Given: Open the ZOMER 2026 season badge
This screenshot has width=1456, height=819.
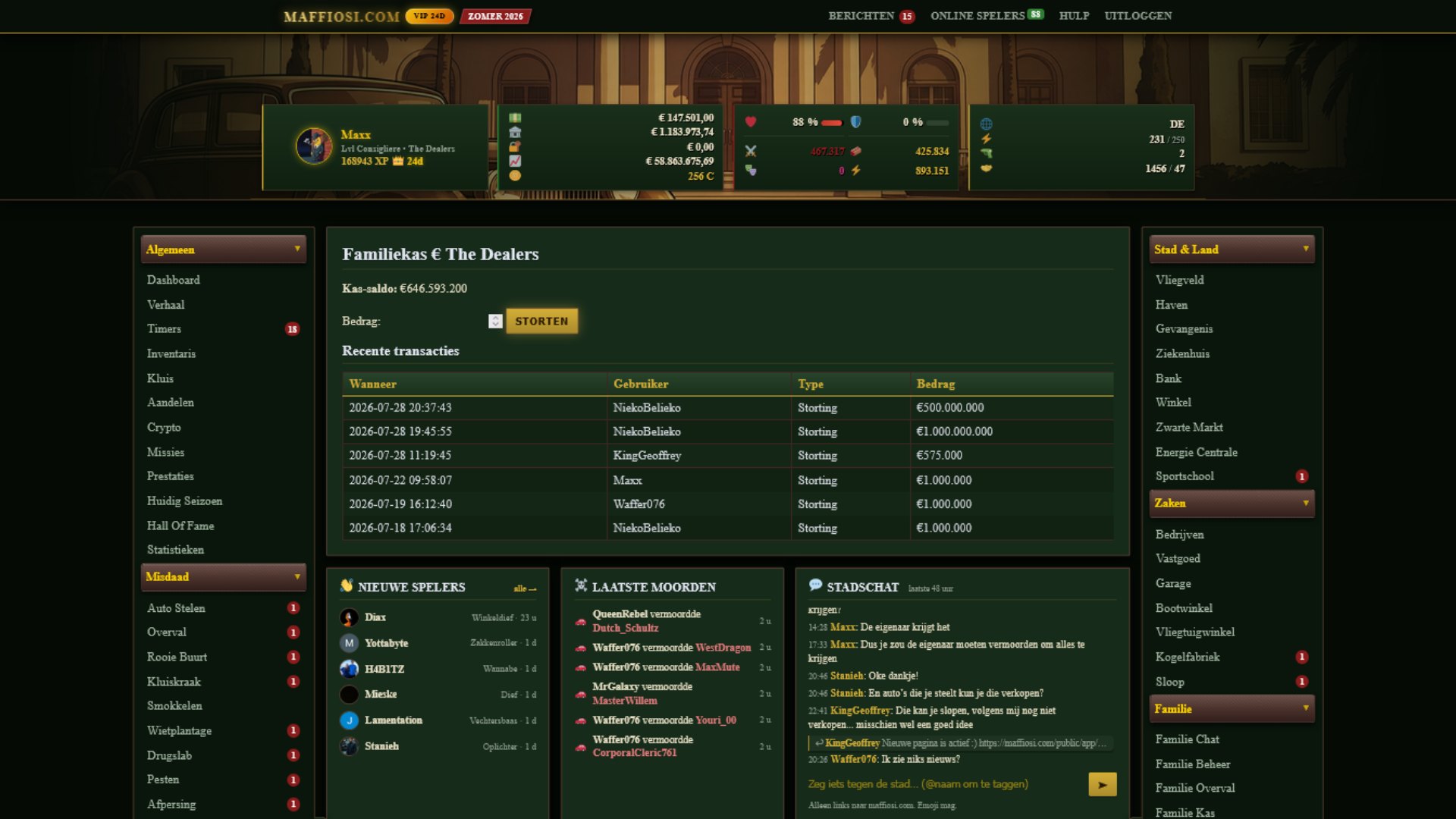Looking at the screenshot, I should click(495, 16).
